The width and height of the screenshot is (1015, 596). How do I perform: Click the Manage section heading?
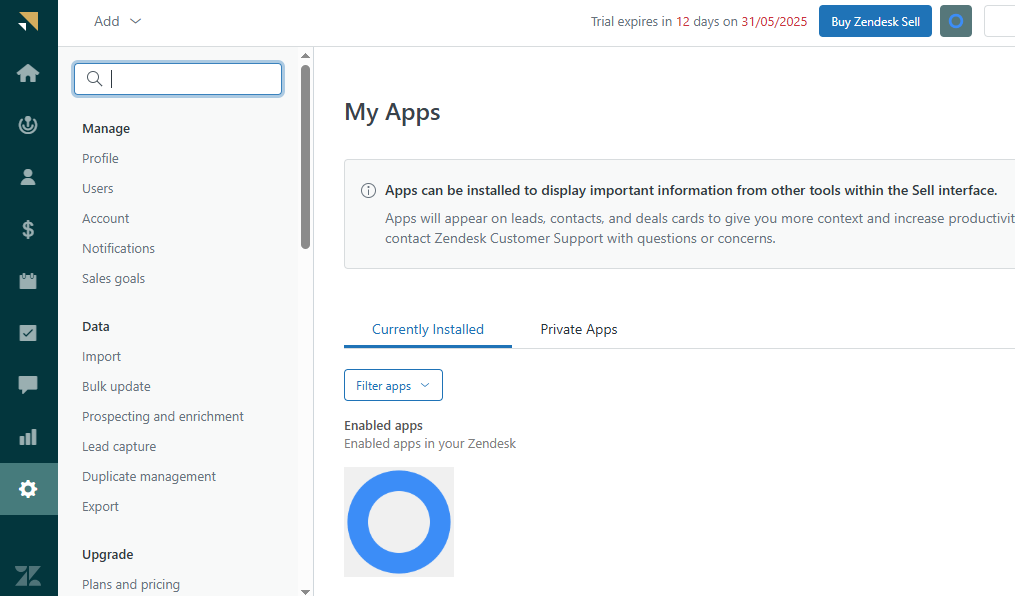pyautogui.click(x=106, y=129)
